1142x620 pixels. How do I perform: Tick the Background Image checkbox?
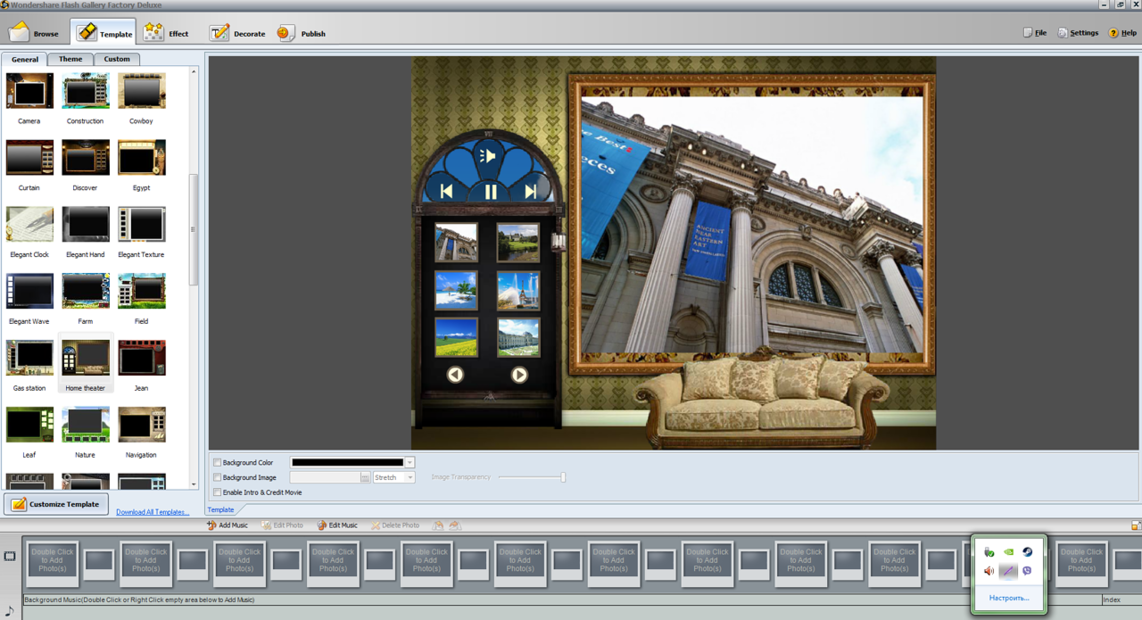click(217, 478)
